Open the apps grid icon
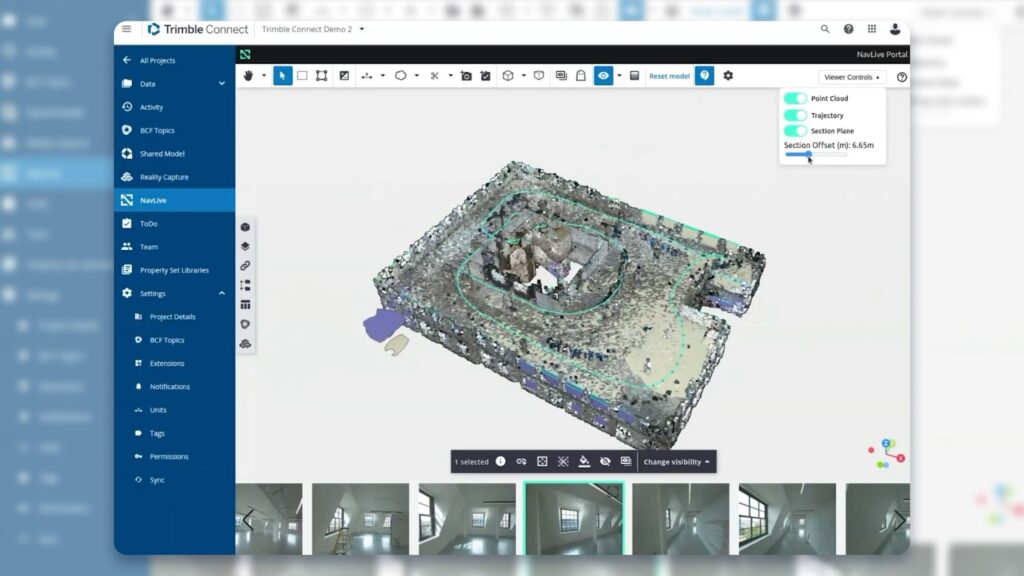This screenshot has width=1024, height=576. (872, 29)
